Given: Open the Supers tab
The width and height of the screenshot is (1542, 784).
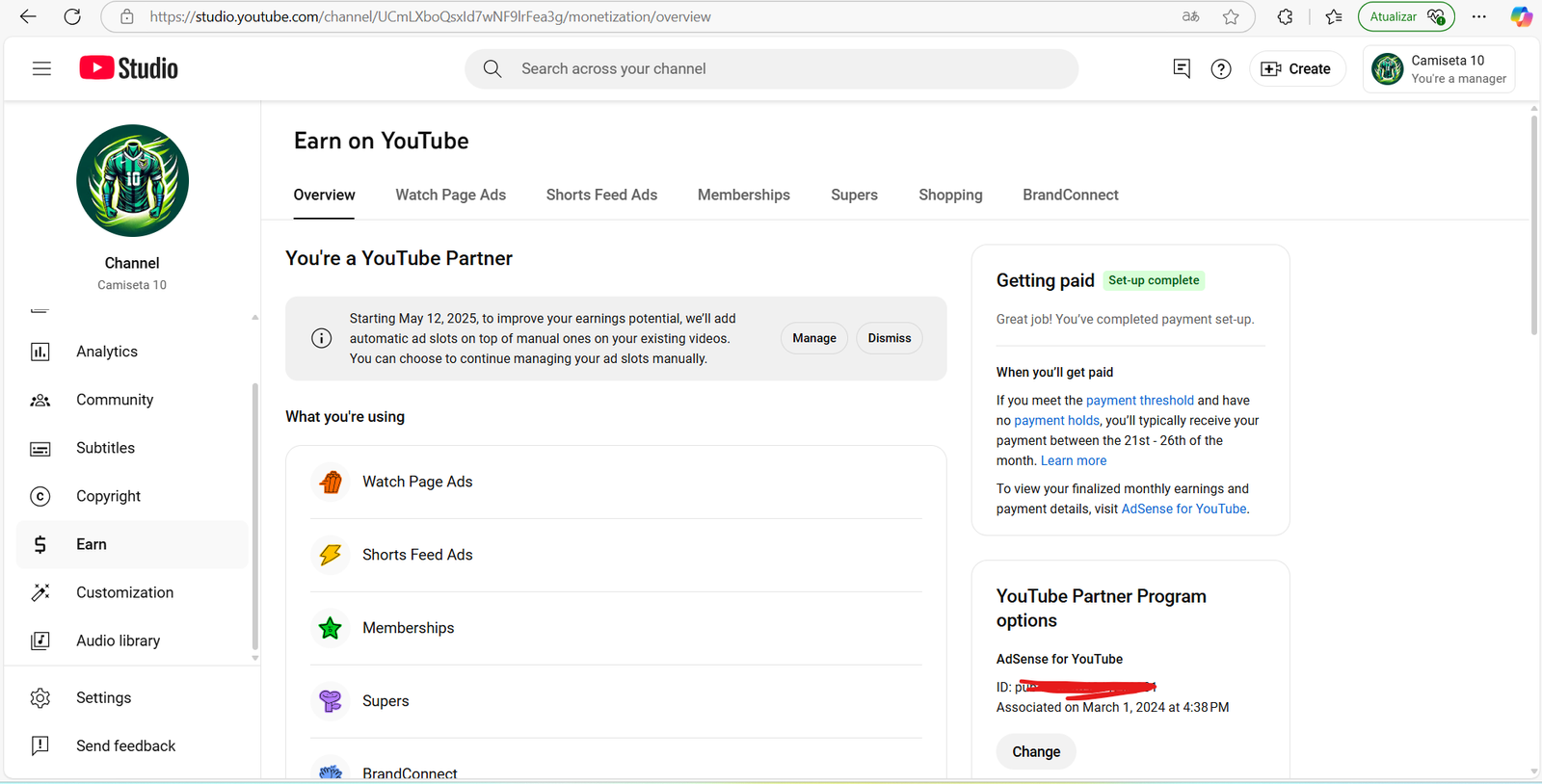Looking at the screenshot, I should pos(854,195).
